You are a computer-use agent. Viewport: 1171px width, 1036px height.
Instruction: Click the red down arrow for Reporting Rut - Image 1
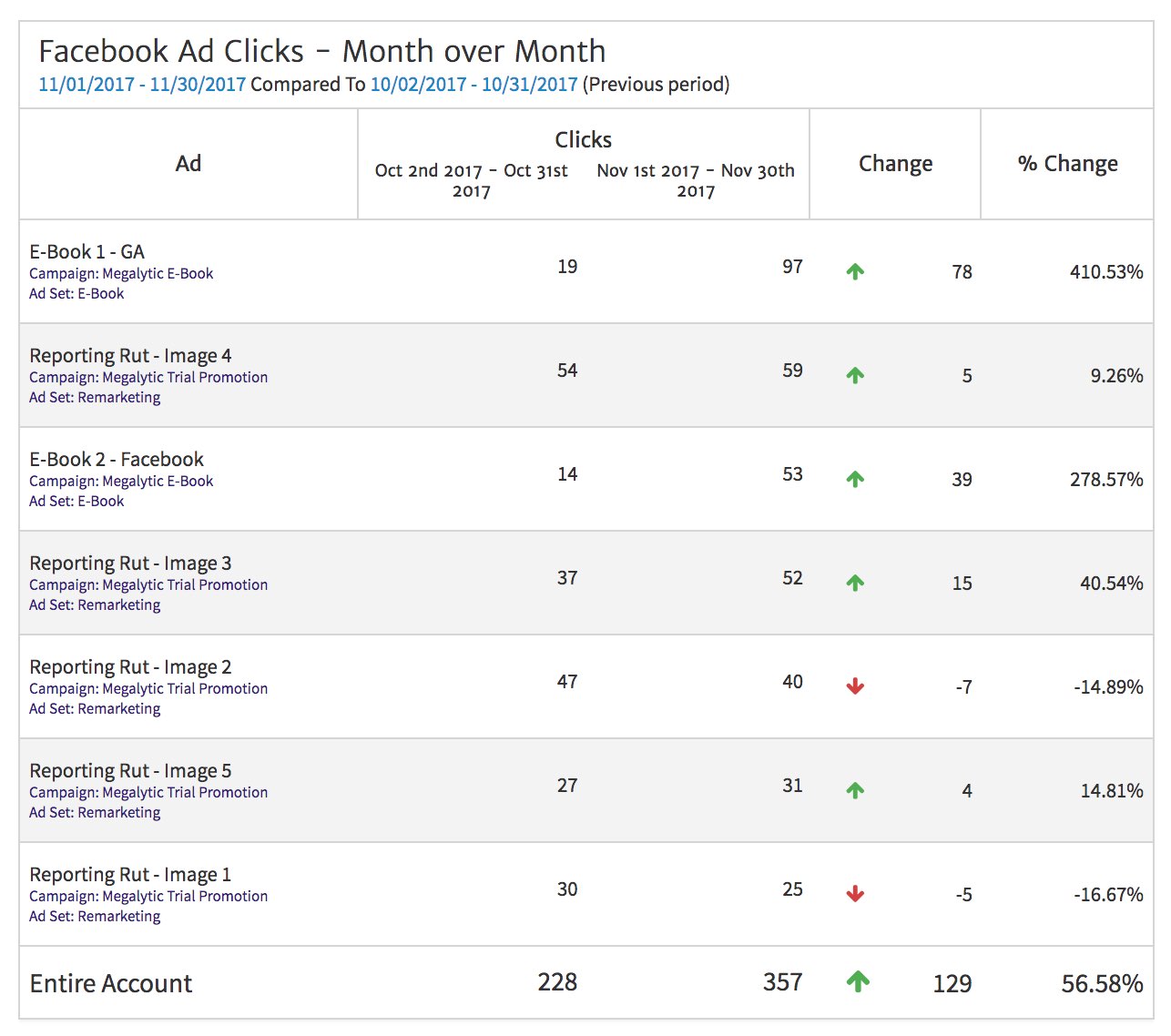pyautogui.click(x=855, y=894)
